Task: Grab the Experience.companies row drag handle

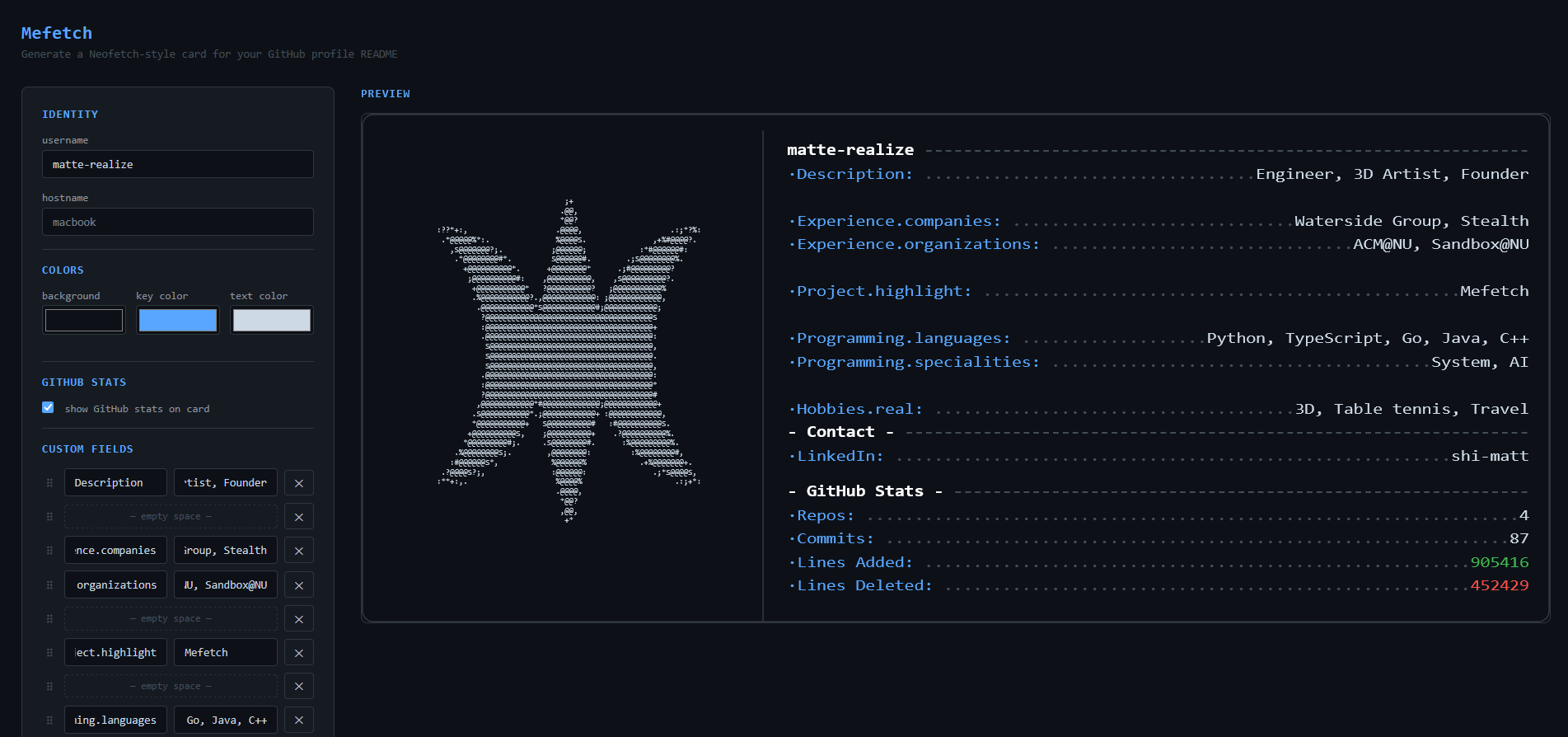Action: click(49, 551)
